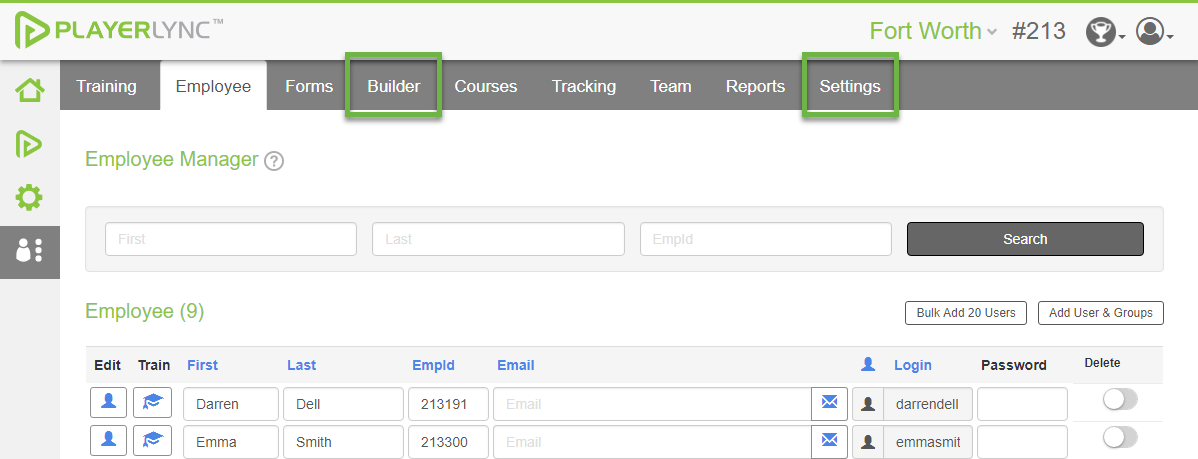Edit Darren Dell's profile icon
The height and width of the screenshot is (459, 1198).
(108, 402)
